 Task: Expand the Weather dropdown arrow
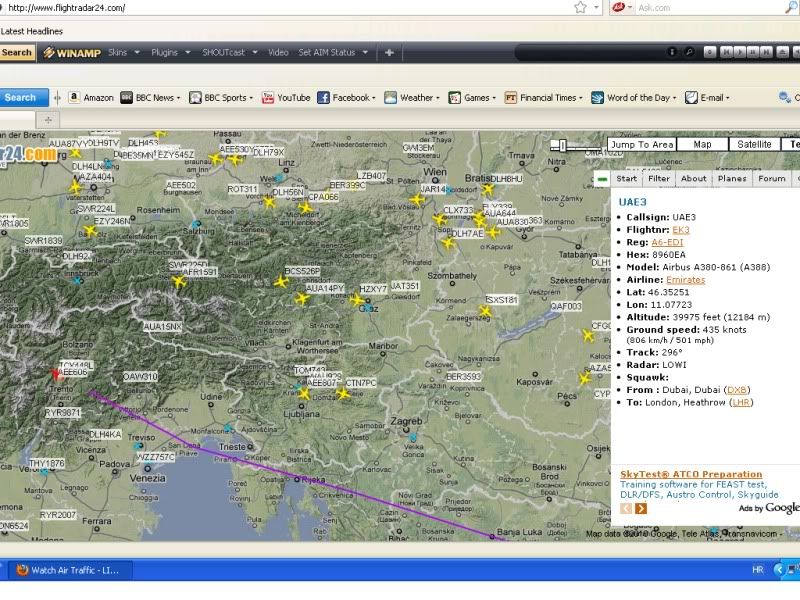[x=438, y=98]
